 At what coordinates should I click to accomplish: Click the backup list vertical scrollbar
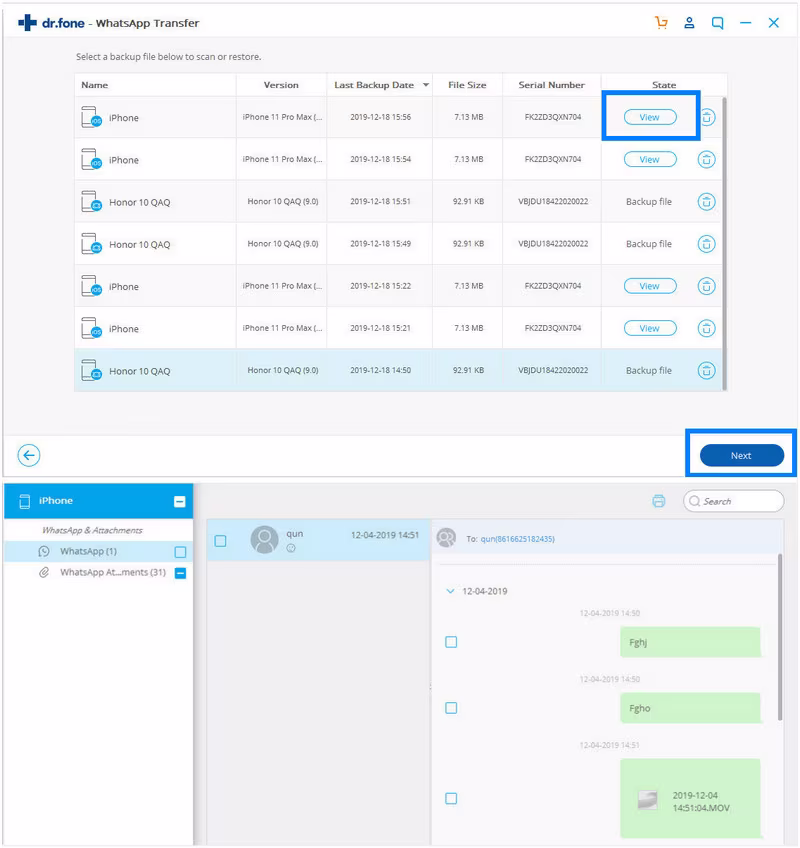pyautogui.click(x=725, y=243)
